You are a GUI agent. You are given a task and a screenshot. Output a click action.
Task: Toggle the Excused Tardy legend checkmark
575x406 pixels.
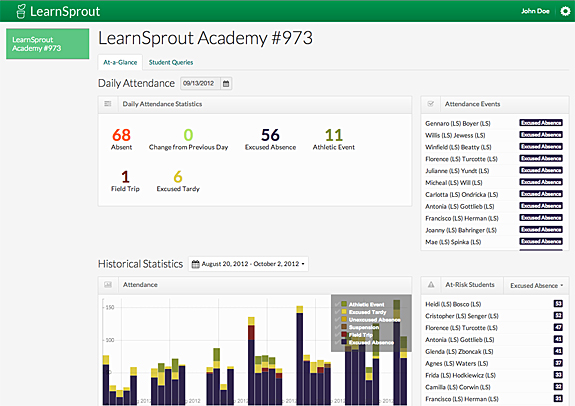[337, 312]
